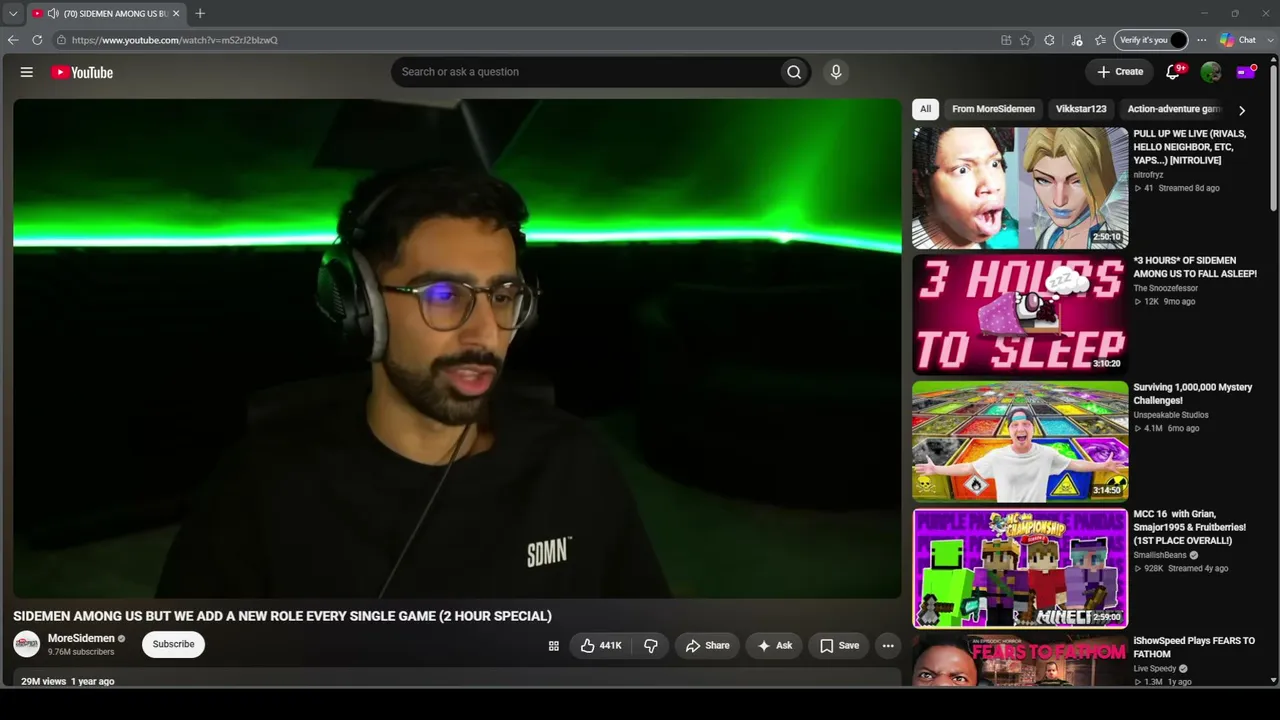Open "Surviving 1,000,000 Mystery Challenges!" title

1192,394
